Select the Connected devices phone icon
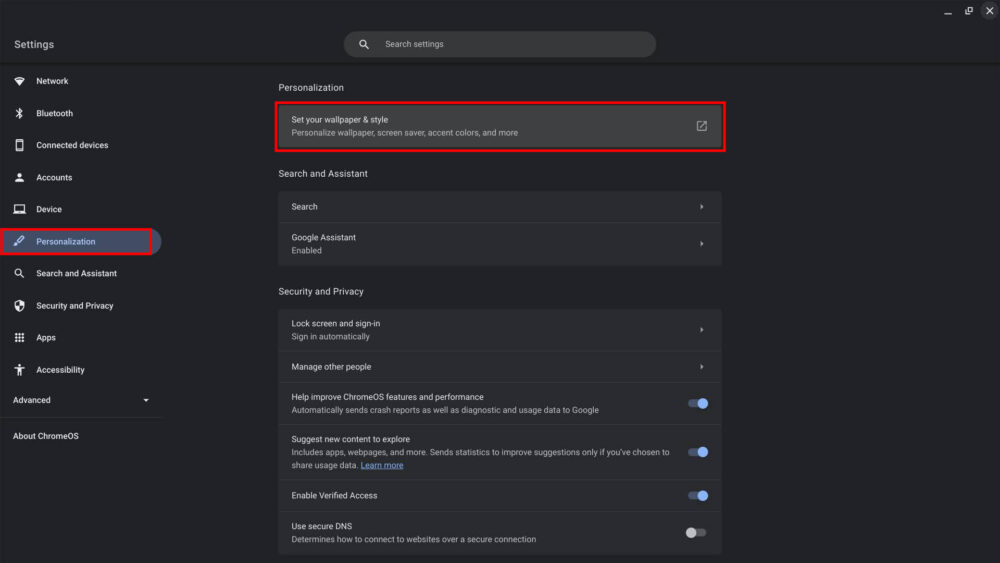The image size is (1000, 563). (19, 145)
